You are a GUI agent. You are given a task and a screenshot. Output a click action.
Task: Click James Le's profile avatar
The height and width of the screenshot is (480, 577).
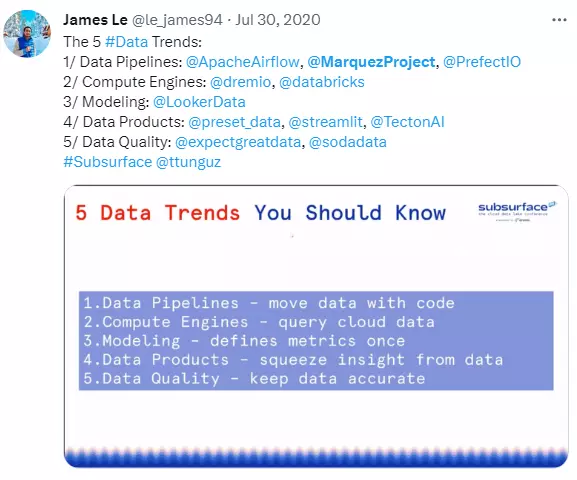tap(27, 33)
